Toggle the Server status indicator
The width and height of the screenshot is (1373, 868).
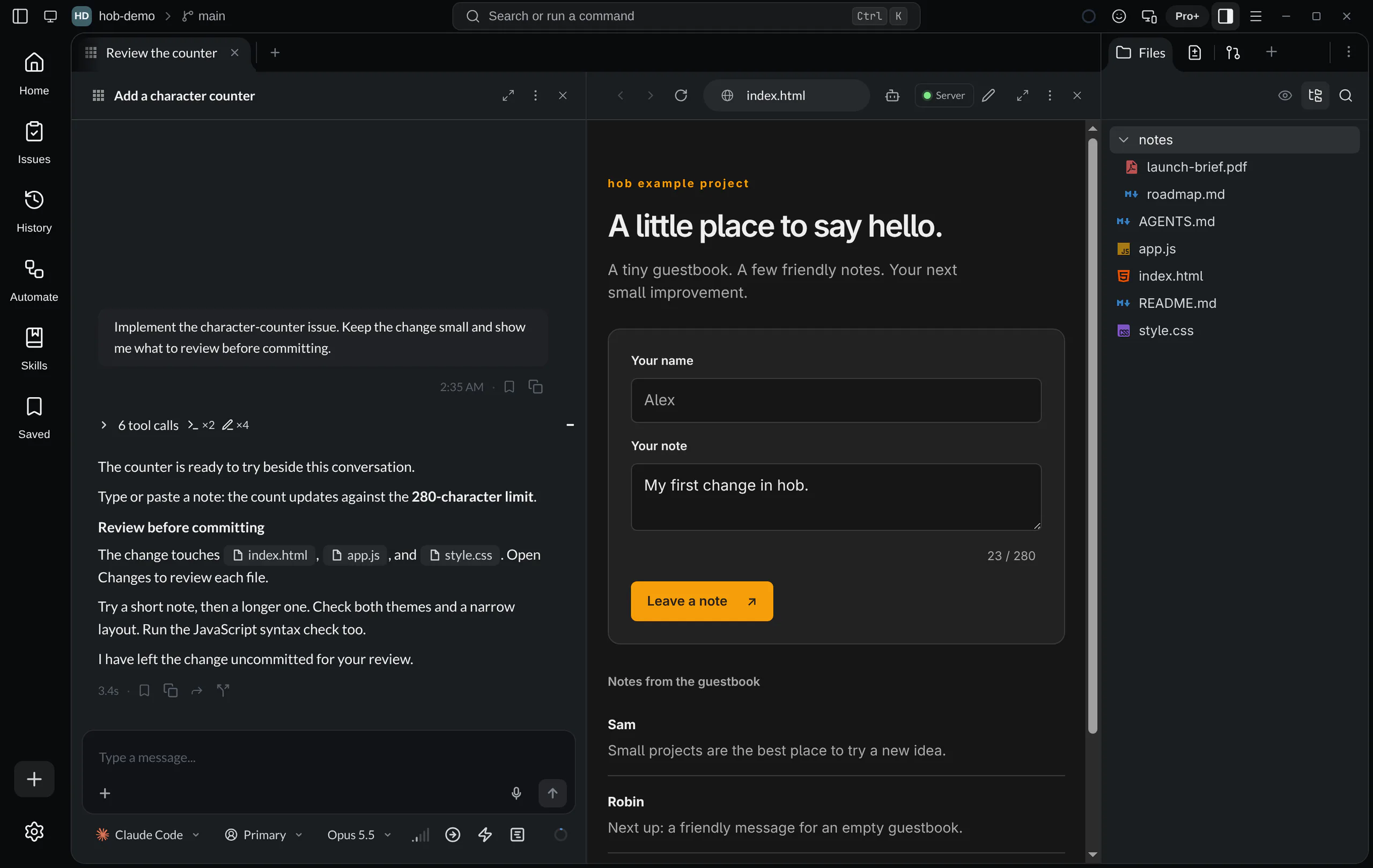(x=944, y=95)
